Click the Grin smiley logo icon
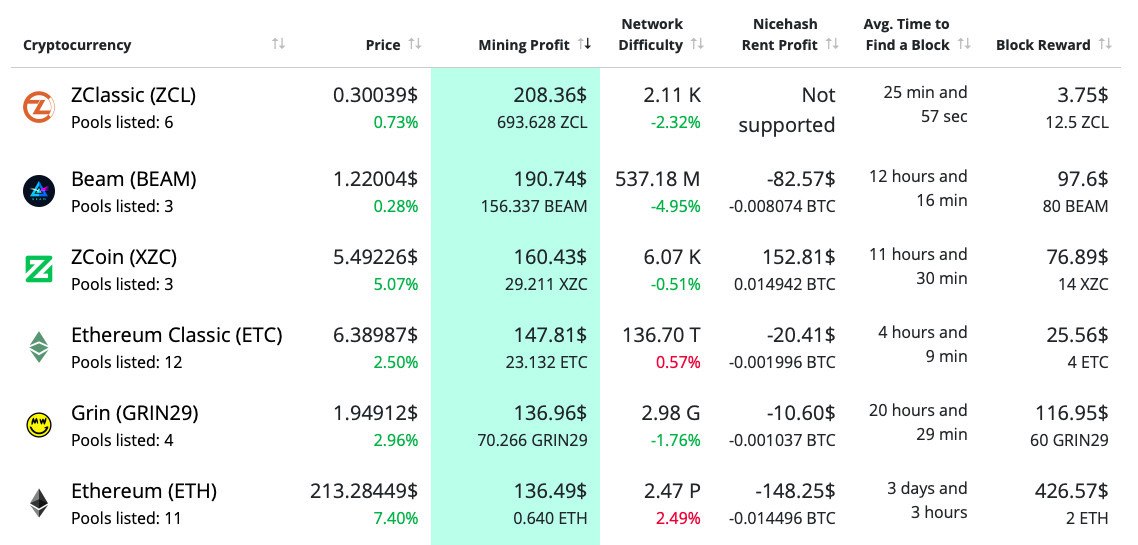The image size is (1138, 545). (x=38, y=425)
